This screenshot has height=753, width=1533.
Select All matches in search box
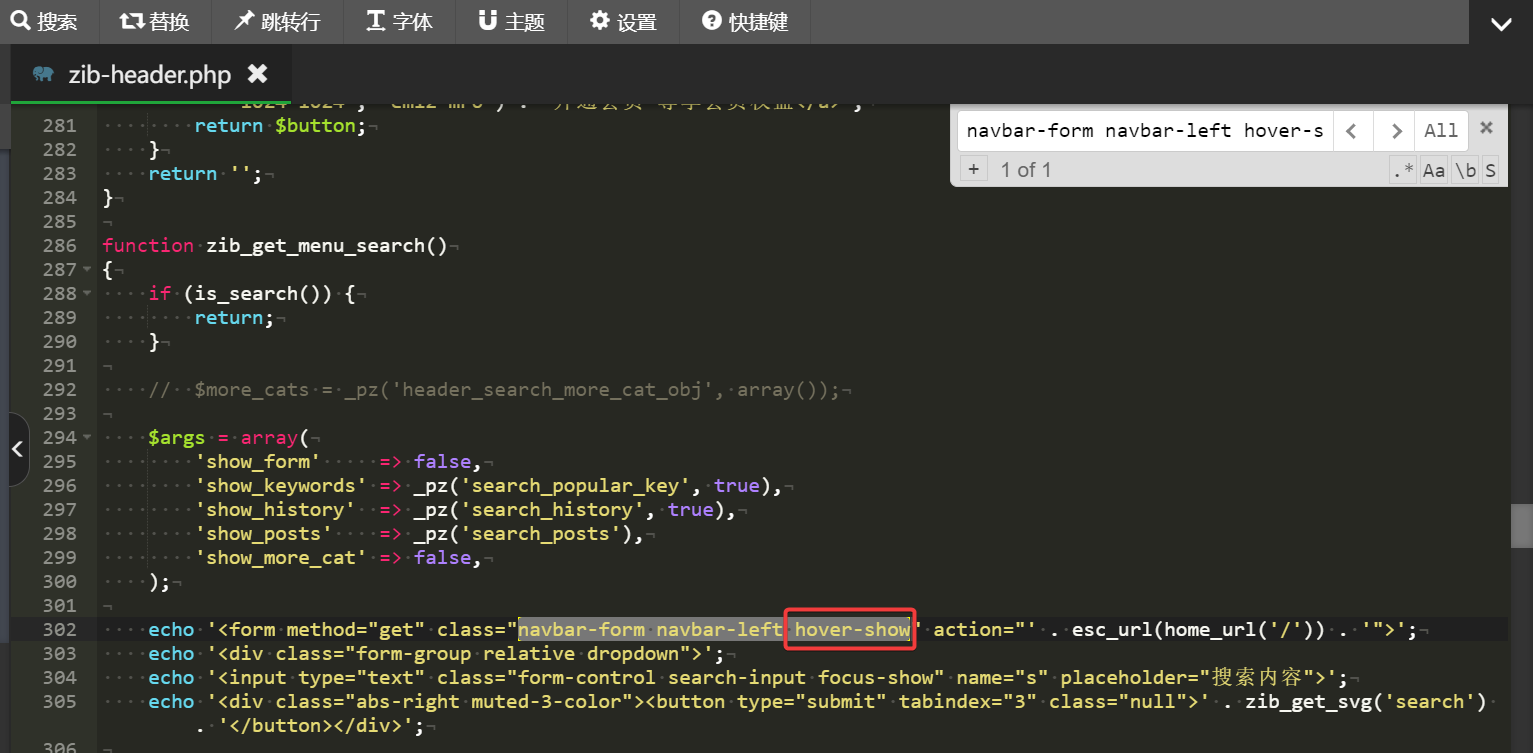(1441, 131)
